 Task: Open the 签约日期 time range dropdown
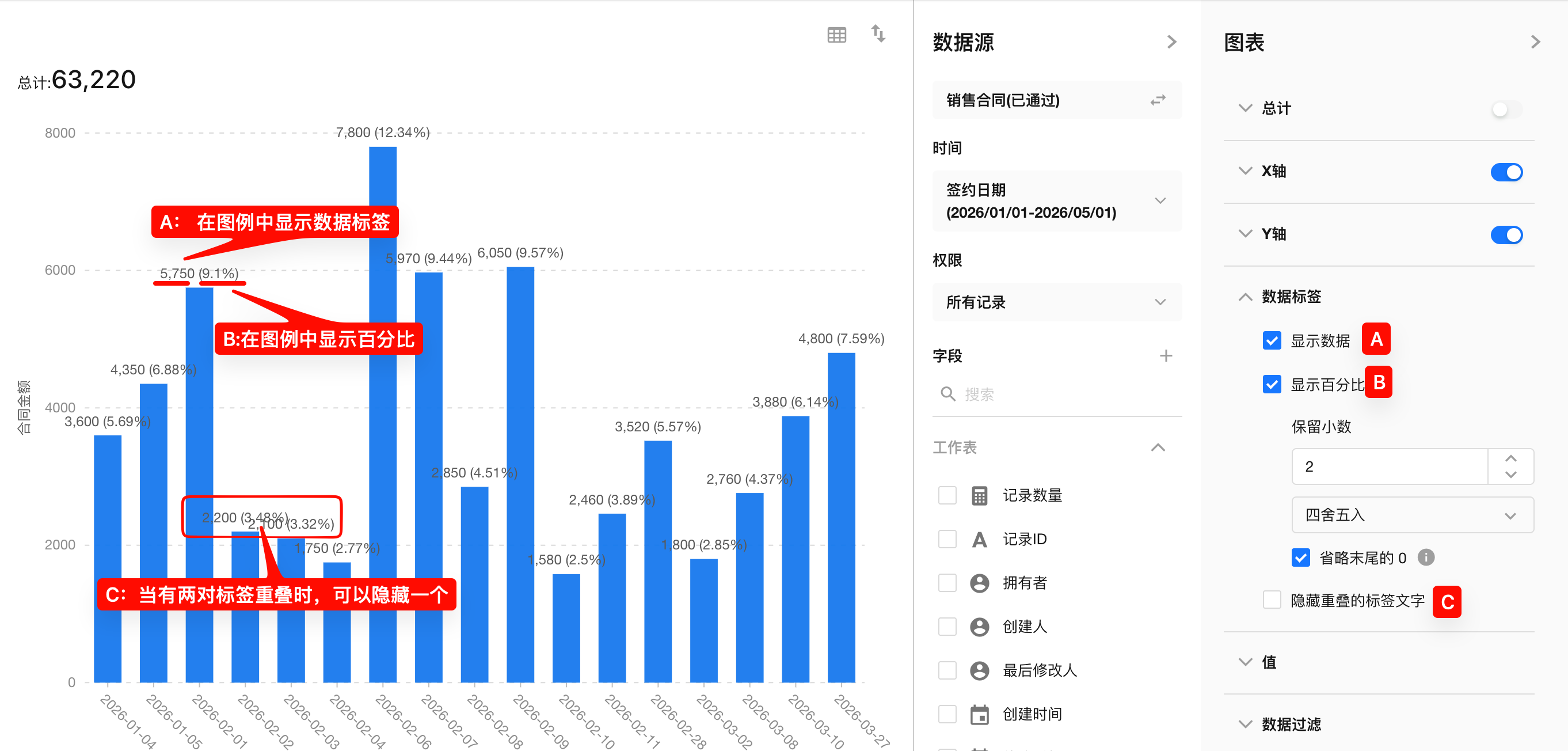tap(1057, 201)
